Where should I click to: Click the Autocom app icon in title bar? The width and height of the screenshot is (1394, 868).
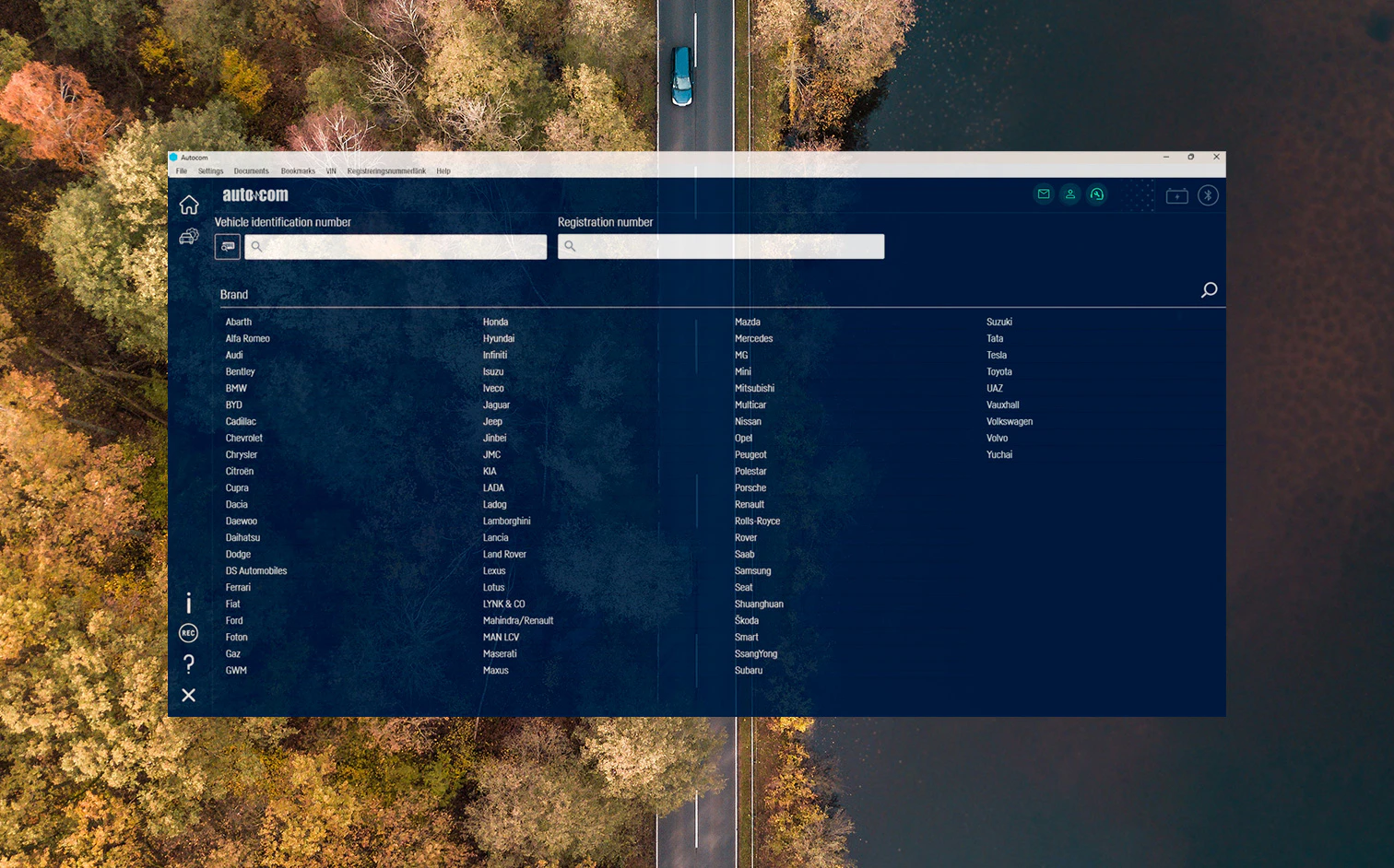[173, 158]
